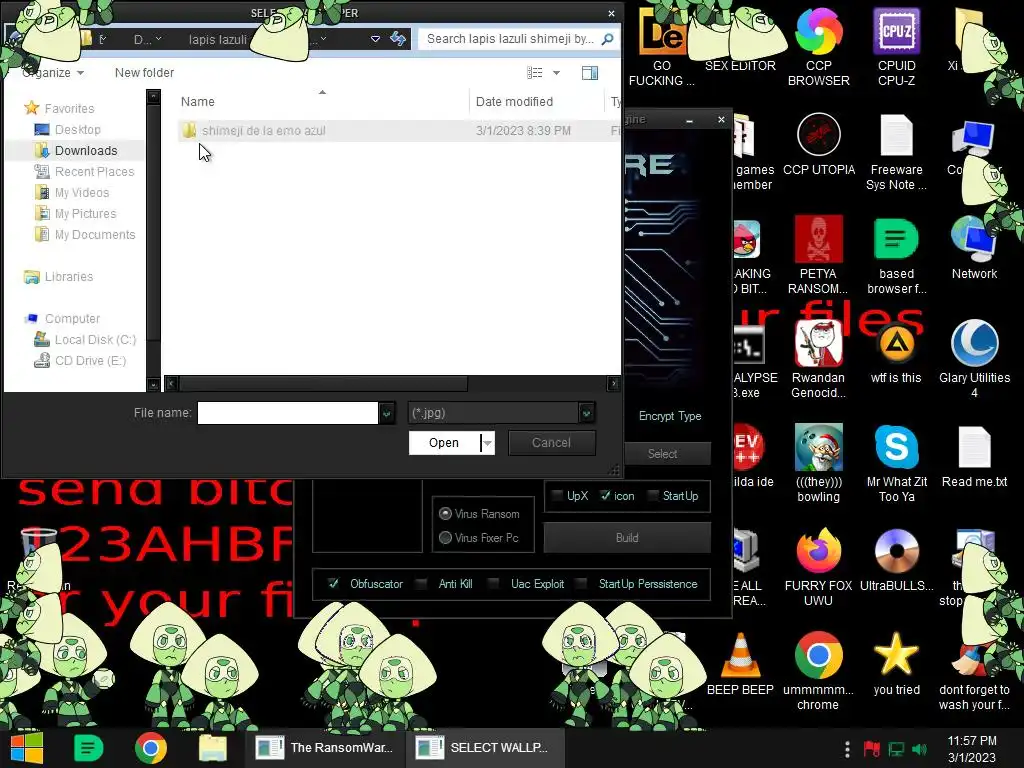Launch Chrome from the taskbar

151,748
